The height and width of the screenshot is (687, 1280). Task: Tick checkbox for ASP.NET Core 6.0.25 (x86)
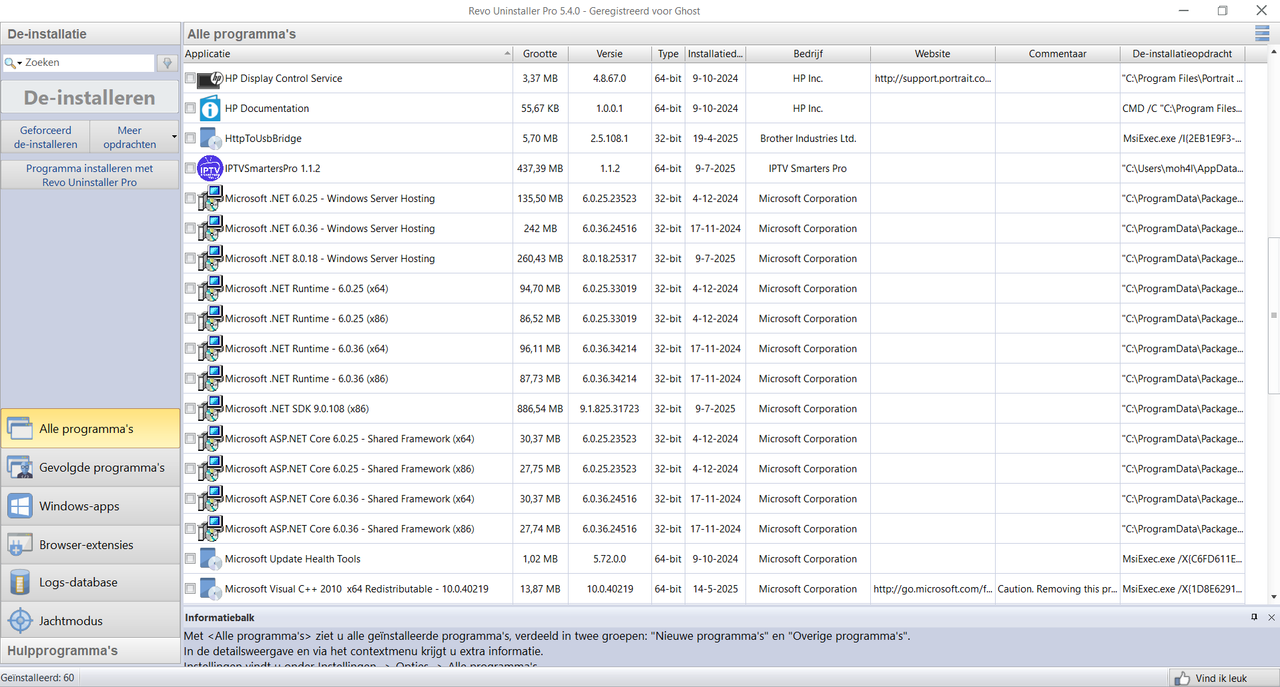190,469
